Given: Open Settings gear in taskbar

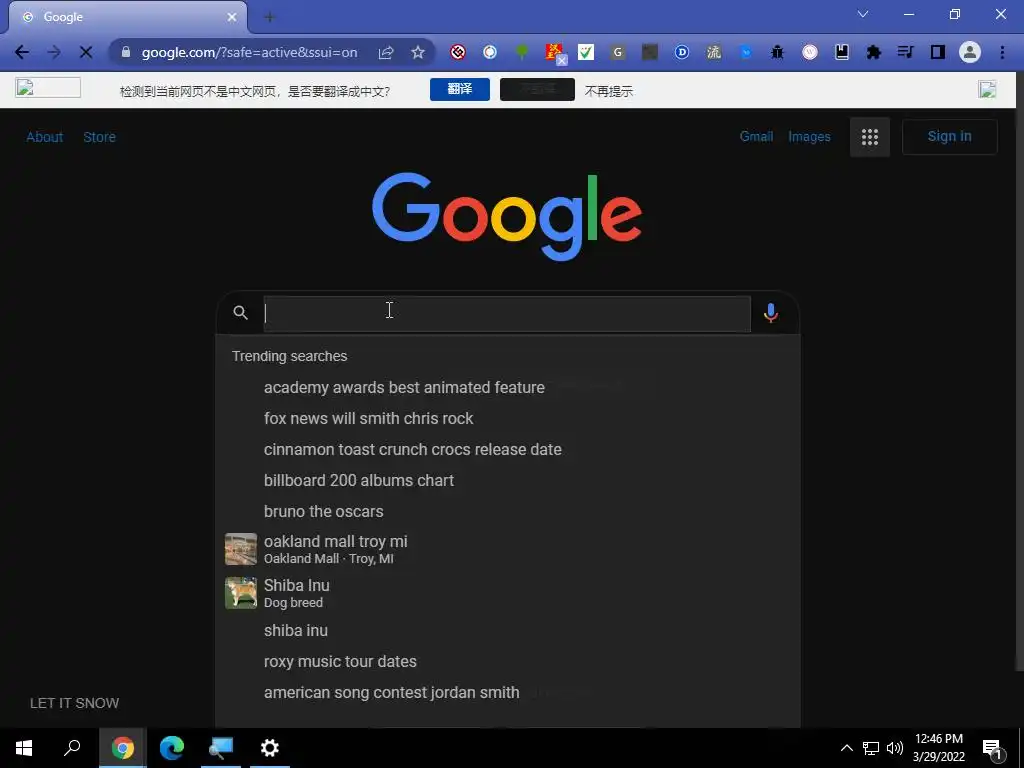Looking at the screenshot, I should (270, 748).
